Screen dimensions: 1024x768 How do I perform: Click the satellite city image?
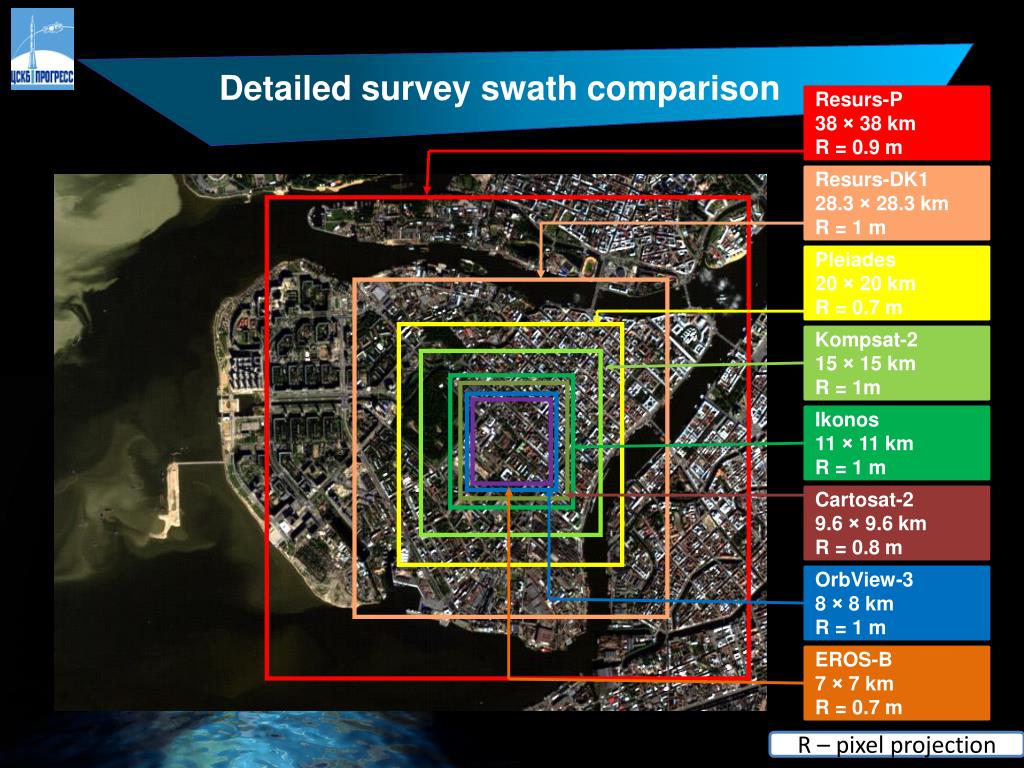point(410,442)
